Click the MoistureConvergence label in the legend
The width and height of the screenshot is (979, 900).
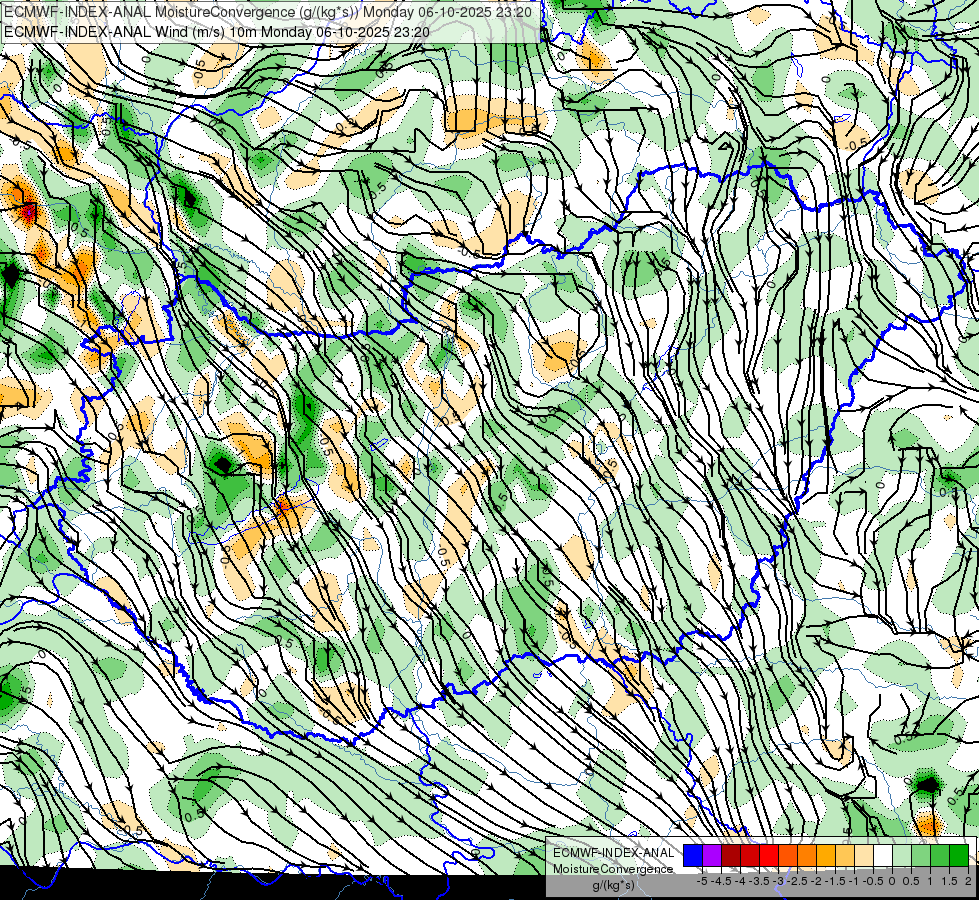[x=613, y=869]
